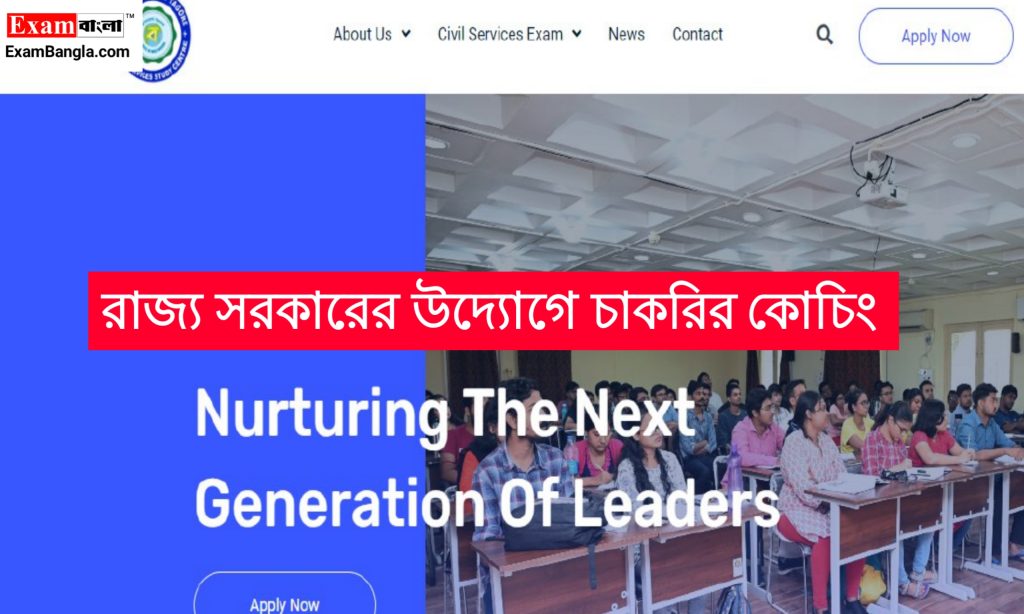
Task: Go to the News page
Action: point(626,34)
